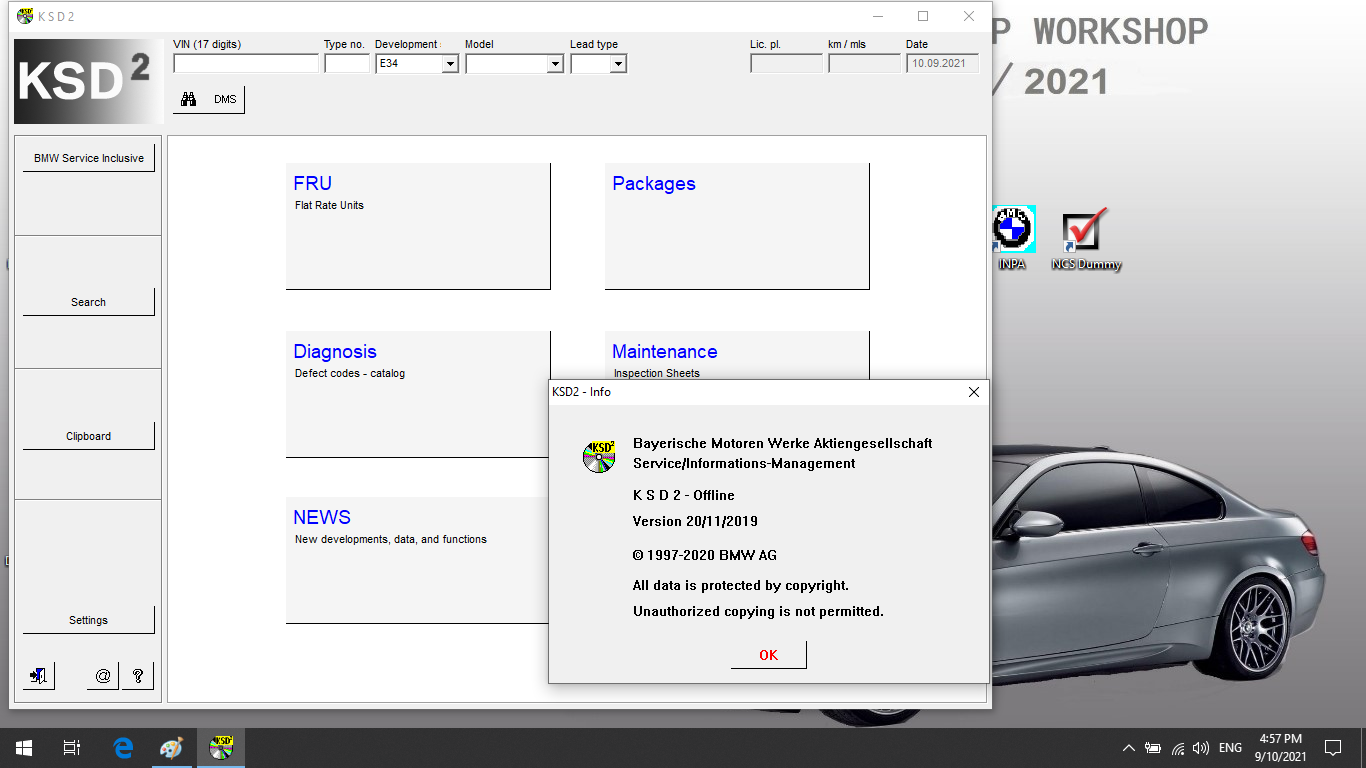Click the Lic. pl. field
Image resolution: width=1366 pixels, height=768 pixels.
click(786, 64)
